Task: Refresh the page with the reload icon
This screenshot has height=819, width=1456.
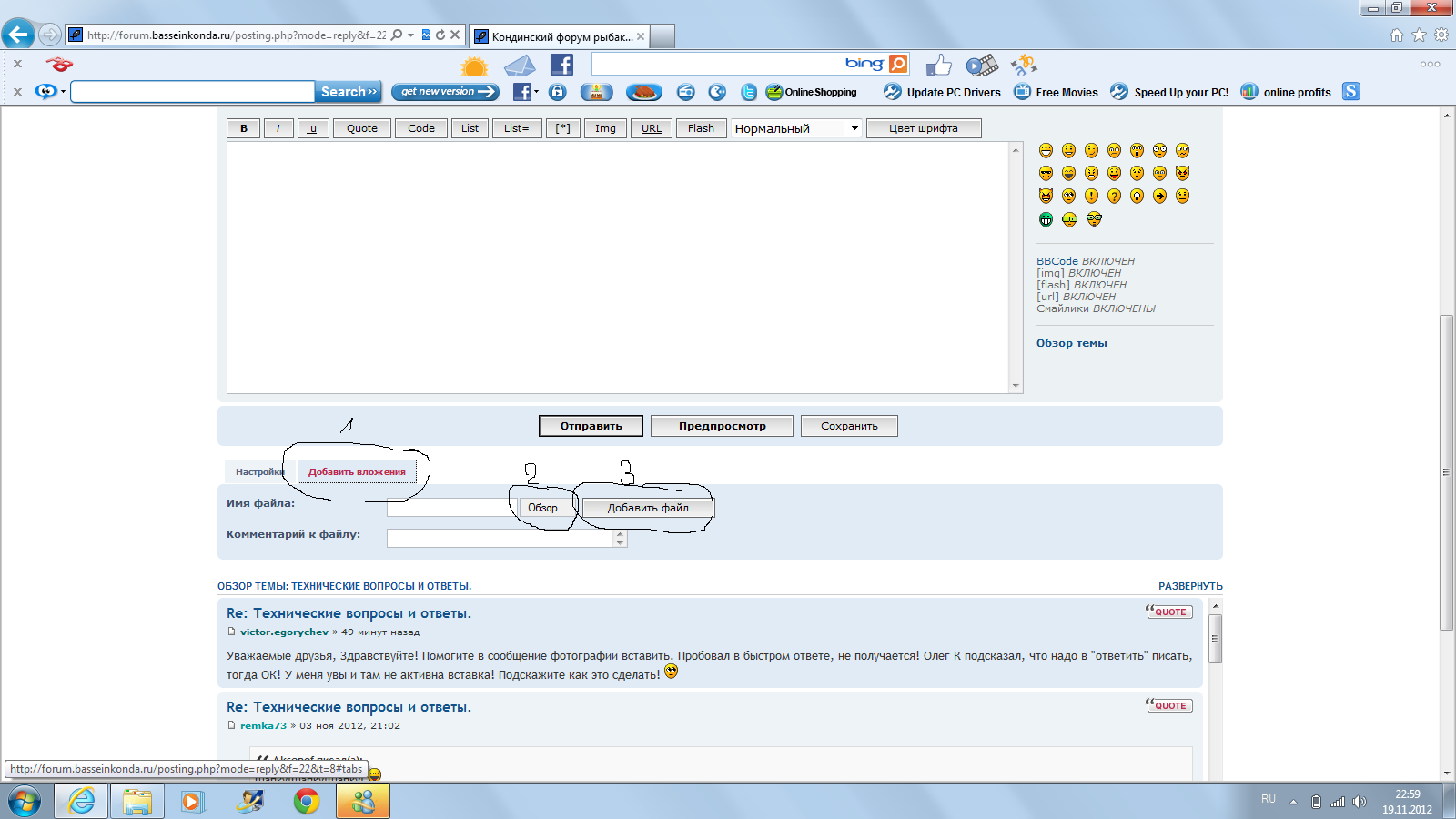Action: [x=440, y=35]
